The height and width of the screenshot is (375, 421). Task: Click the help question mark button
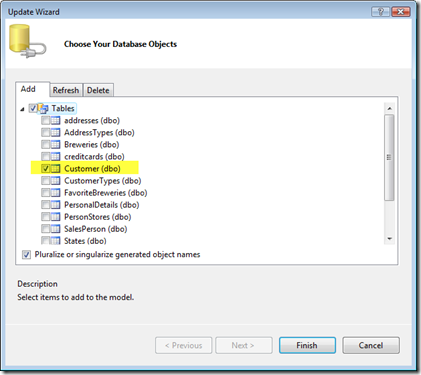[x=380, y=12]
